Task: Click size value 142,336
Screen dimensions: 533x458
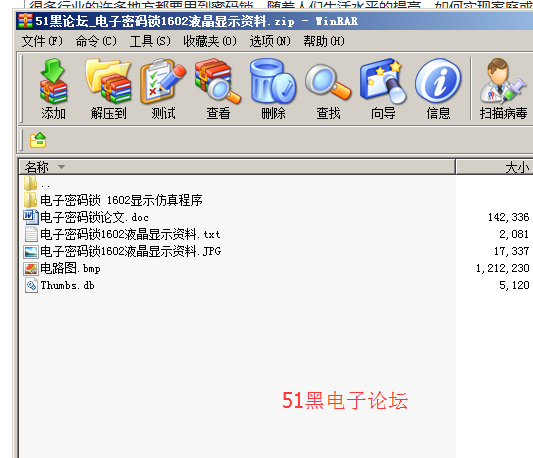Action: pos(509,217)
